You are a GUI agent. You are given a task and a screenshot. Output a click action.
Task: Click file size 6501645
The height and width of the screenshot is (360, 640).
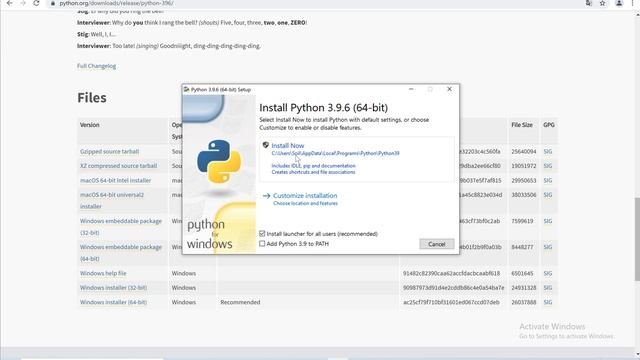click(x=522, y=273)
